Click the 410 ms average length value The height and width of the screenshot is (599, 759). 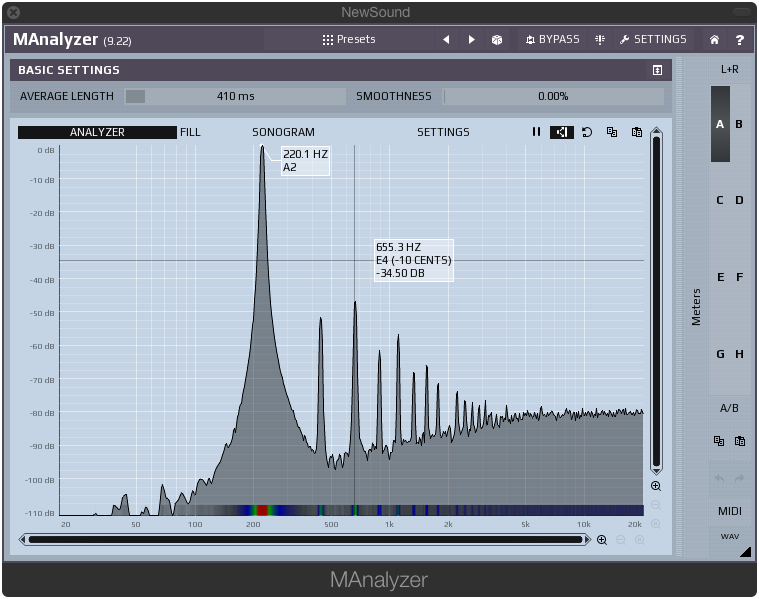click(x=235, y=96)
